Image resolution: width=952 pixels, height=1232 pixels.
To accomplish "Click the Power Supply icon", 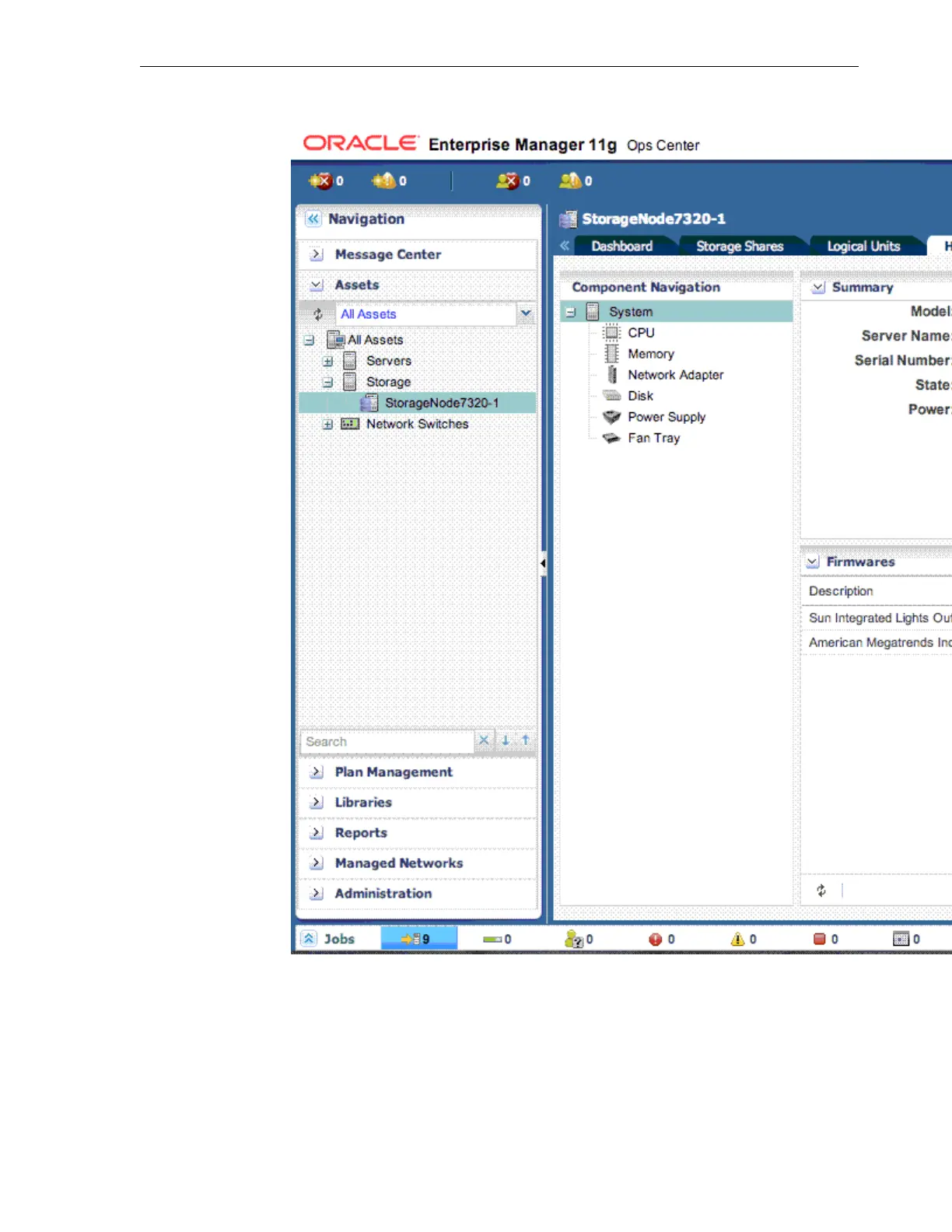I will click(x=612, y=417).
